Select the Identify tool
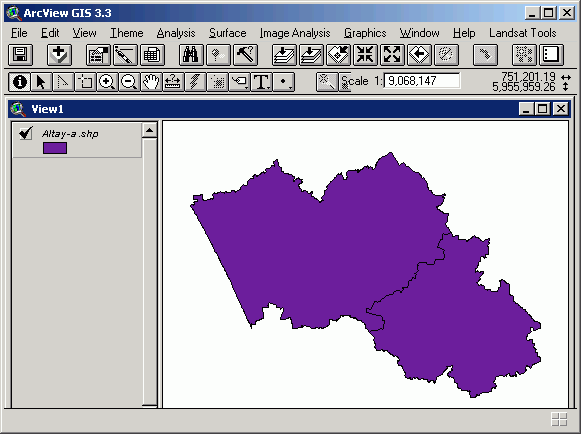The height and width of the screenshot is (434, 581). pos(20,82)
